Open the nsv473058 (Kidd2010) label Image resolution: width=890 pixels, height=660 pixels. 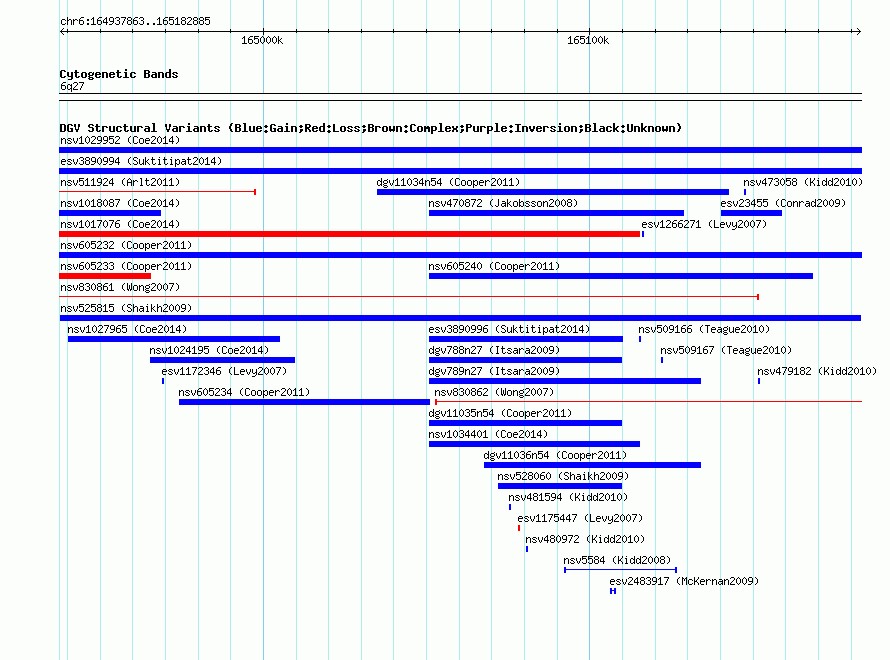(x=803, y=182)
